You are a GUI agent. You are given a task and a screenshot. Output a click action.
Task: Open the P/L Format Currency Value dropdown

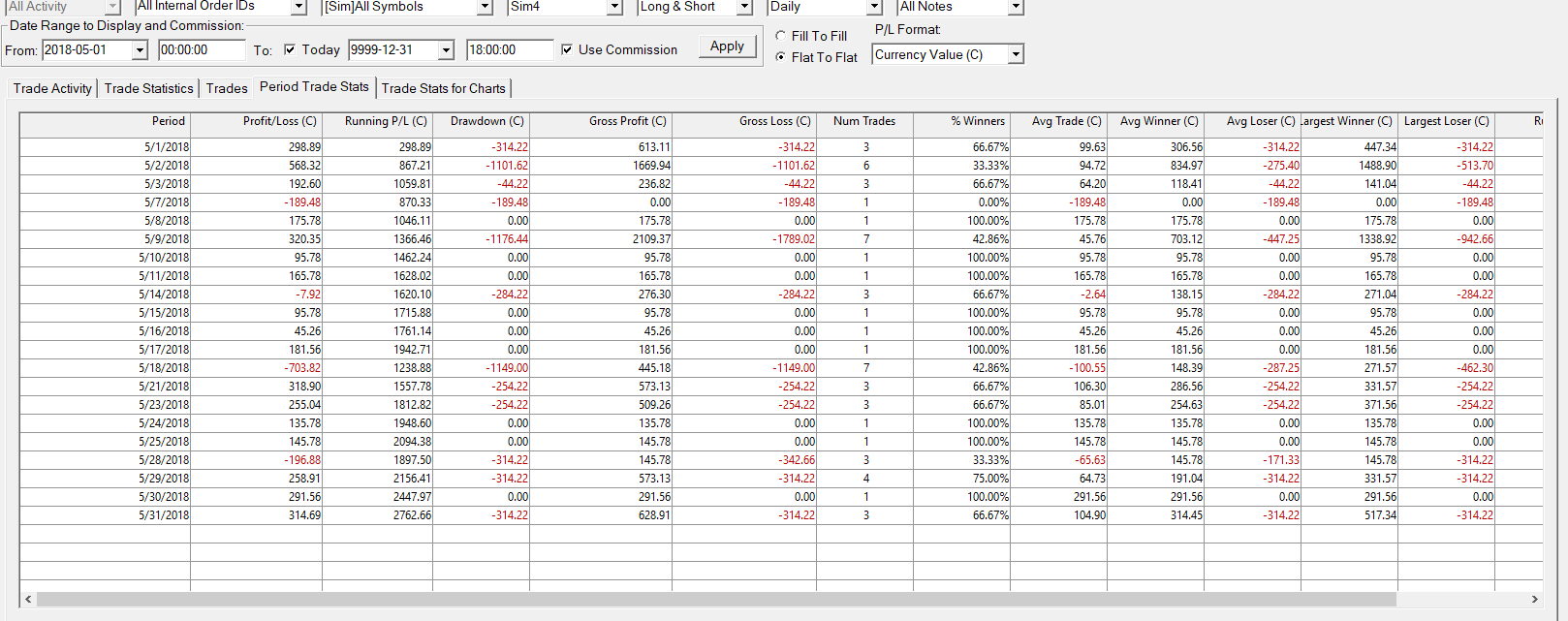point(1015,55)
